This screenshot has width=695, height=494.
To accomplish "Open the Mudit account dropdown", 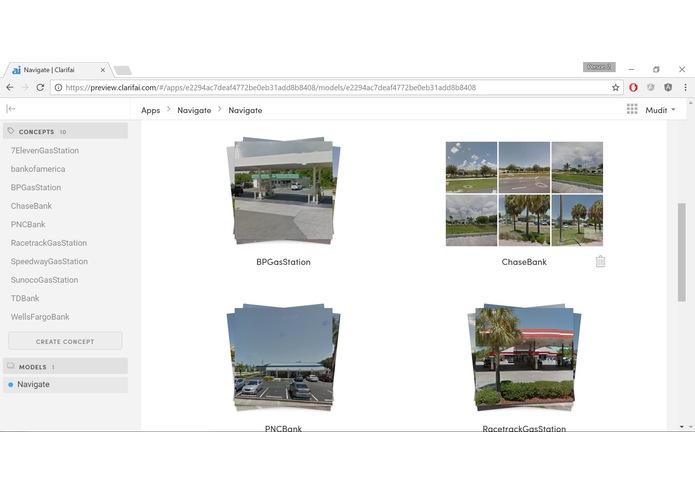I will (x=660, y=110).
